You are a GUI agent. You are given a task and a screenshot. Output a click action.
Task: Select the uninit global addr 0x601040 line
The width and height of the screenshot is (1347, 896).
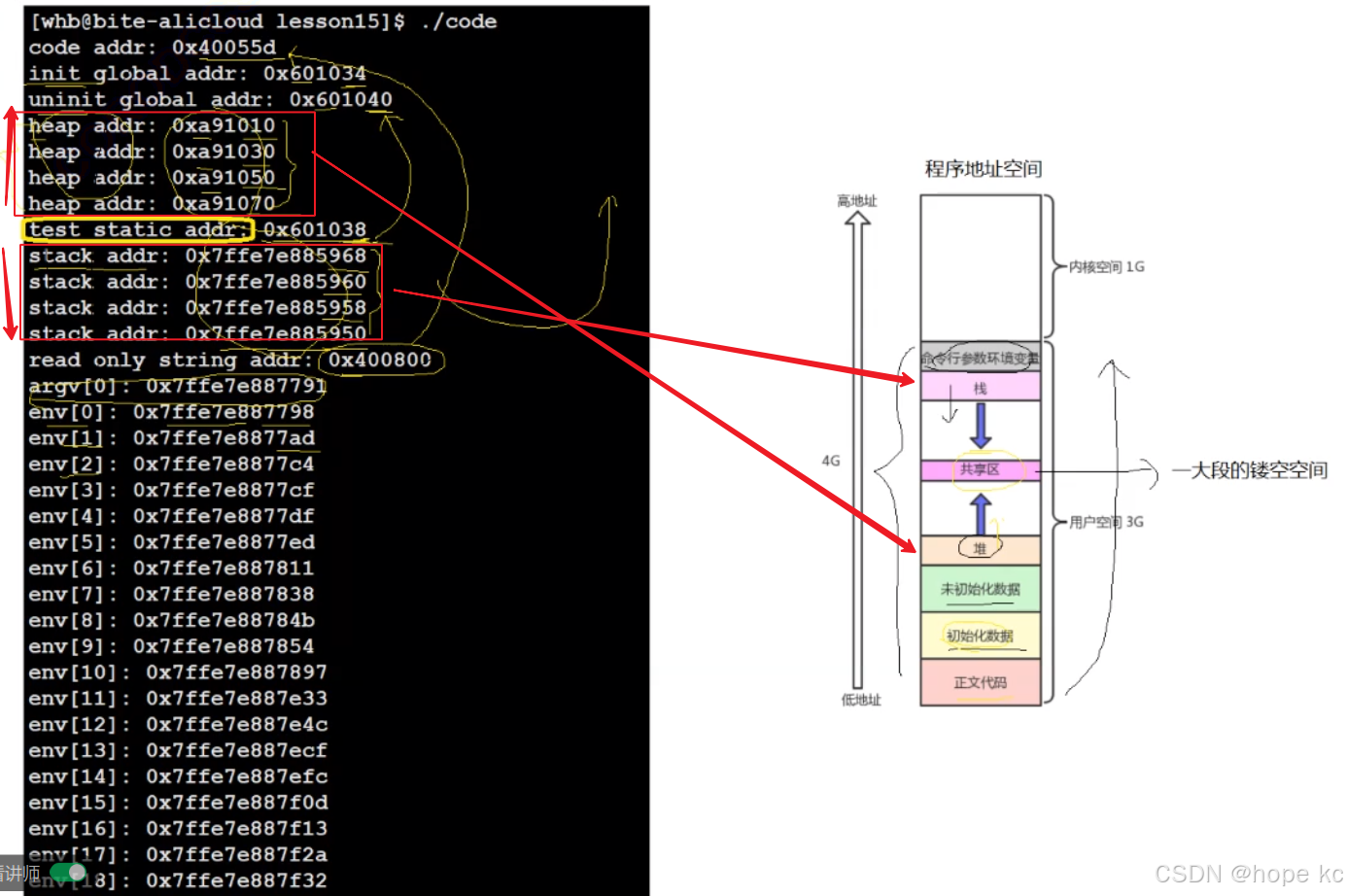pyautogui.click(x=211, y=100)
